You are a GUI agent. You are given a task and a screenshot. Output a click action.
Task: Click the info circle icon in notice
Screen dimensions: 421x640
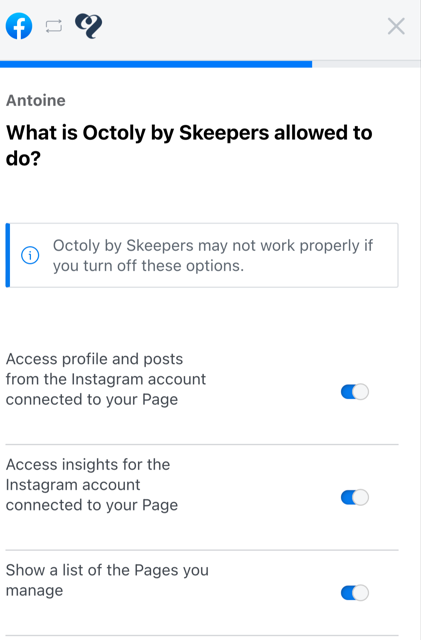30,256
